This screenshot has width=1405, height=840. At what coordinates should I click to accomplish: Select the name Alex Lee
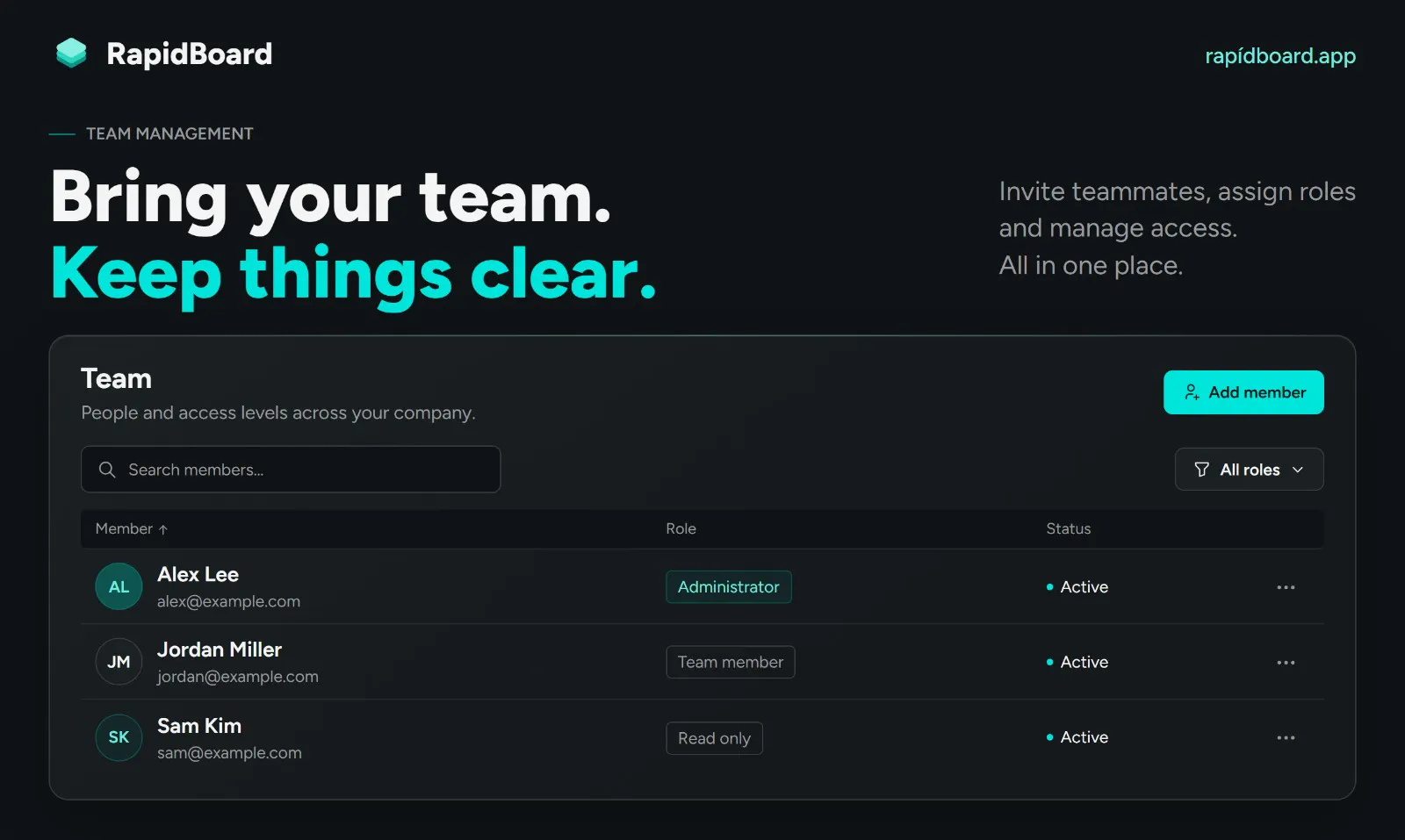pyautogui.click(x=198, y=574)
